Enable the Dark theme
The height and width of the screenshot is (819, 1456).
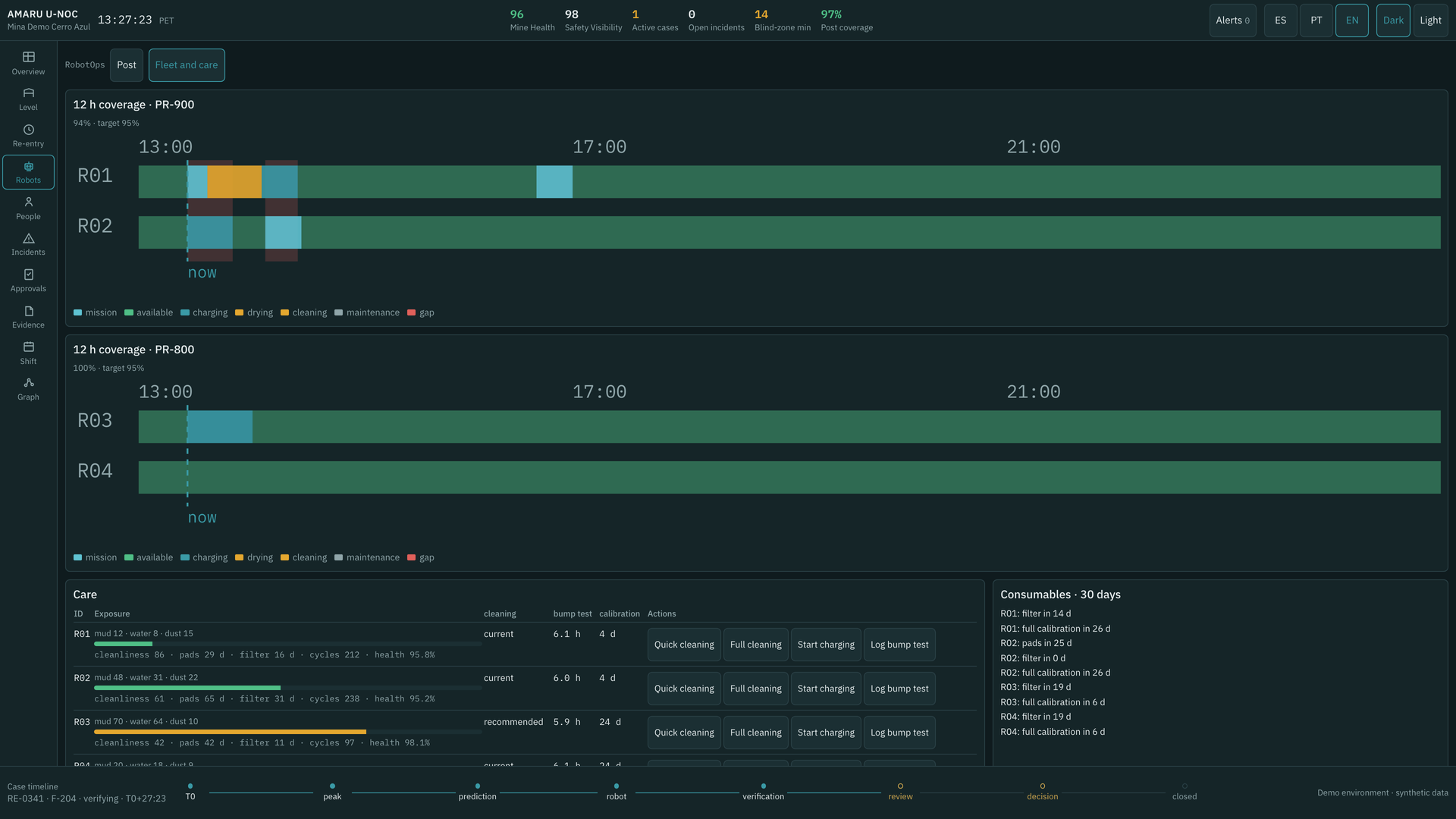click(x=1393, y=20)
